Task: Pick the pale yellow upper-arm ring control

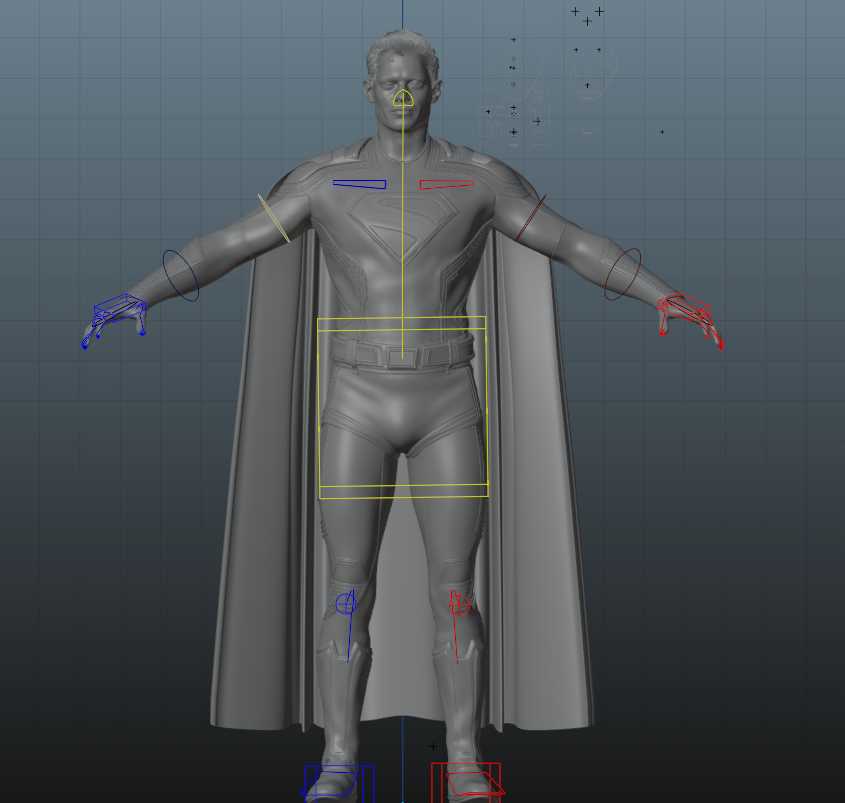Action: [x=274, y=218]
